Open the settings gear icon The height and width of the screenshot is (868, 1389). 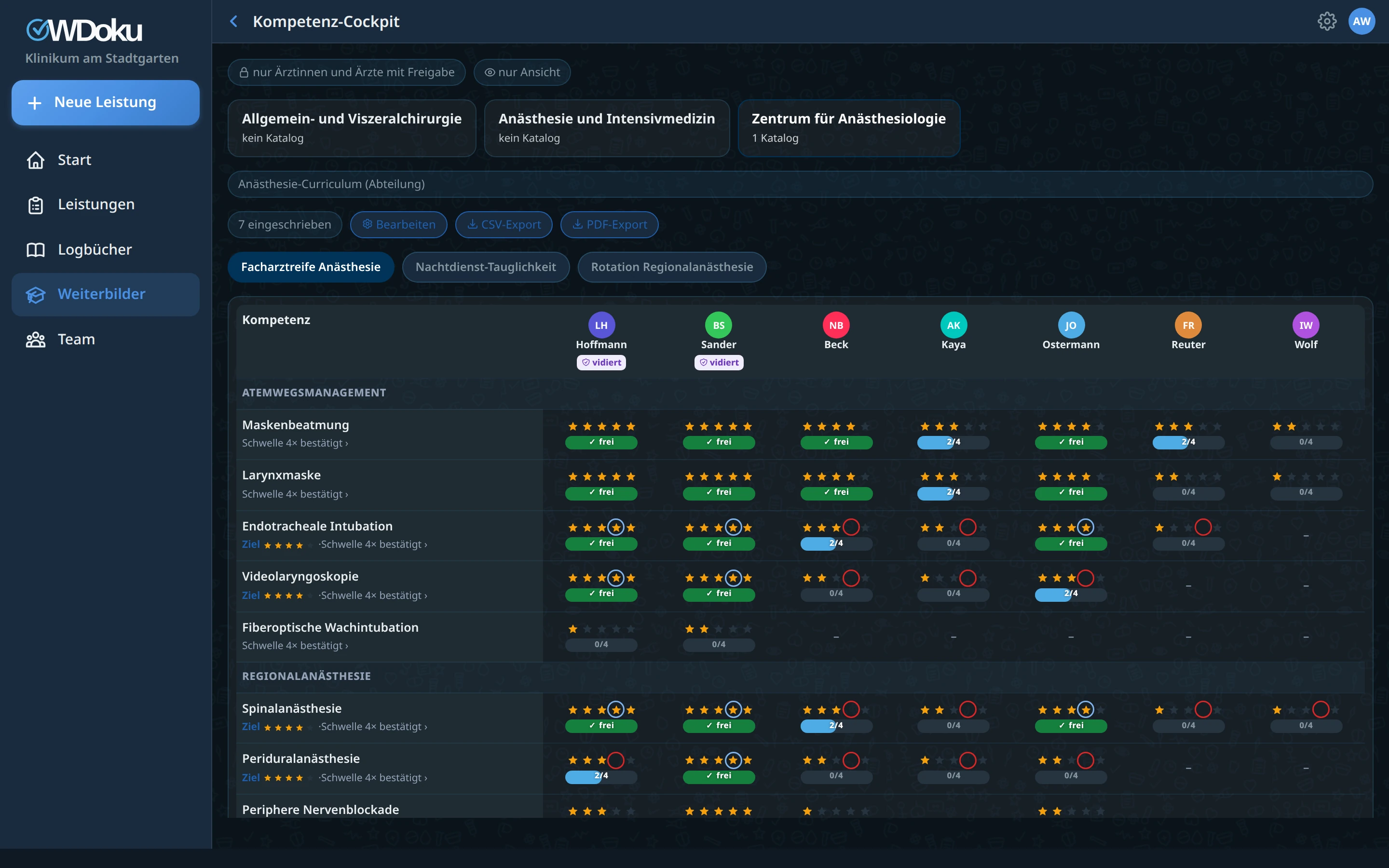tap(1326, 21)
